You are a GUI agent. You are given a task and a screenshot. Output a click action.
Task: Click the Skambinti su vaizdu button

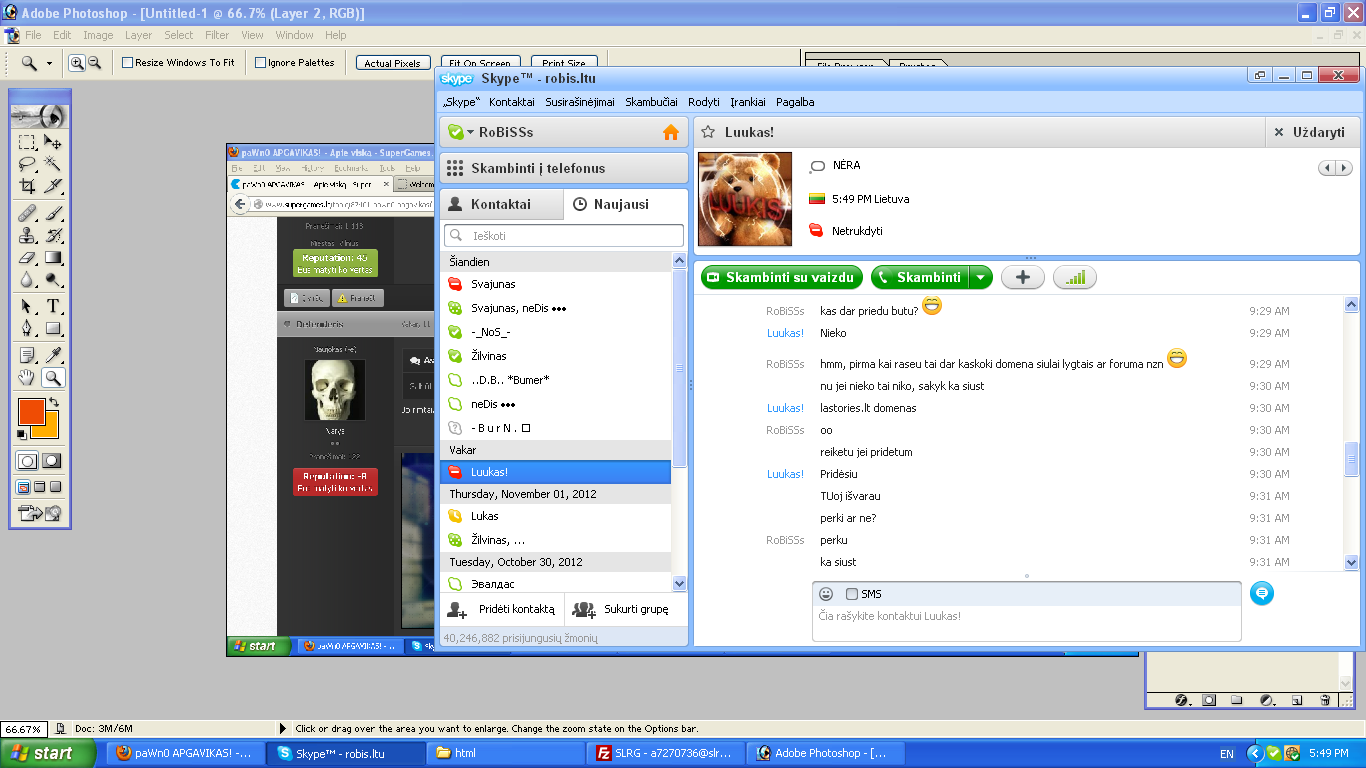click(782, 278)
